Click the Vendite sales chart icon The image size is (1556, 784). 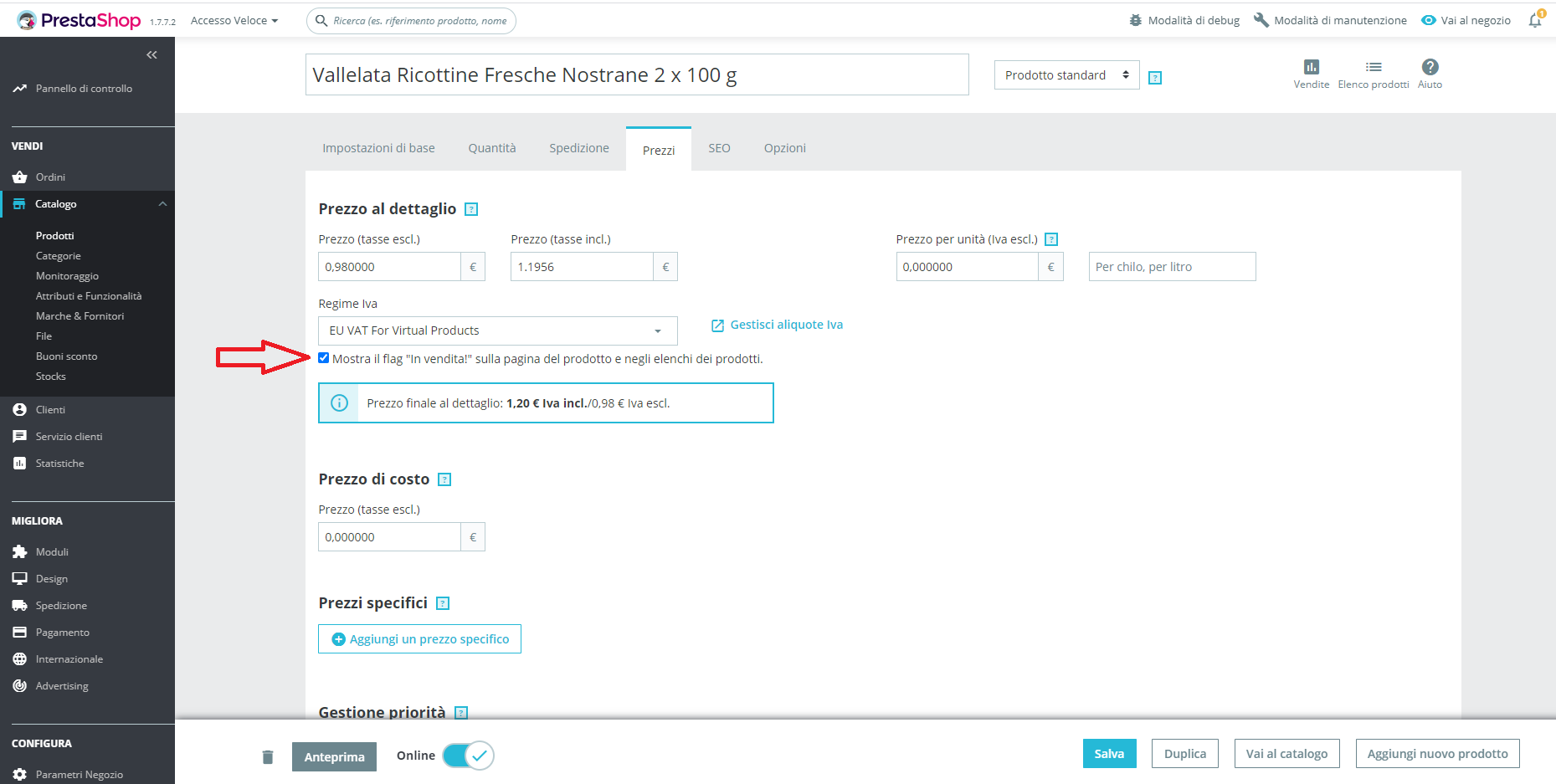point(1312,67)
